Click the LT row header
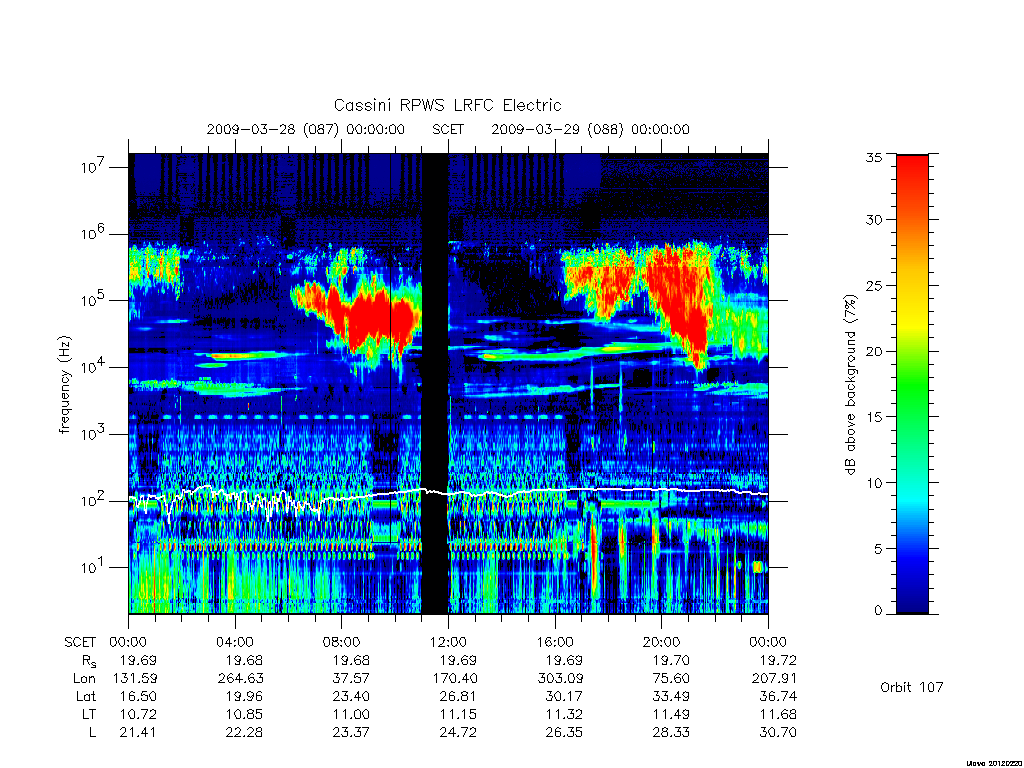 coord(89,714)
